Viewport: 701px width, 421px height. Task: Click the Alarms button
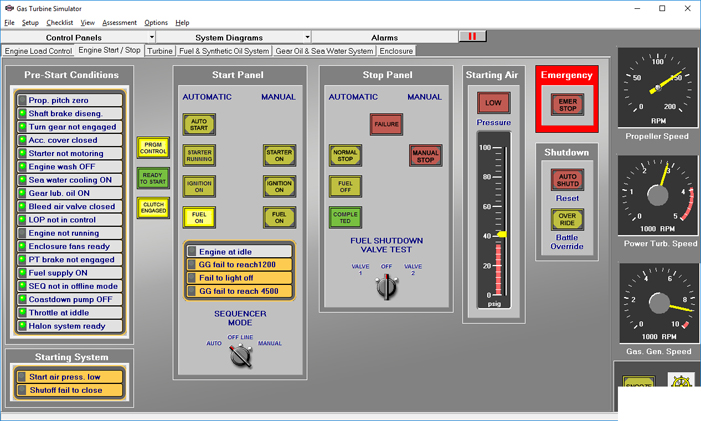[384, 38]
